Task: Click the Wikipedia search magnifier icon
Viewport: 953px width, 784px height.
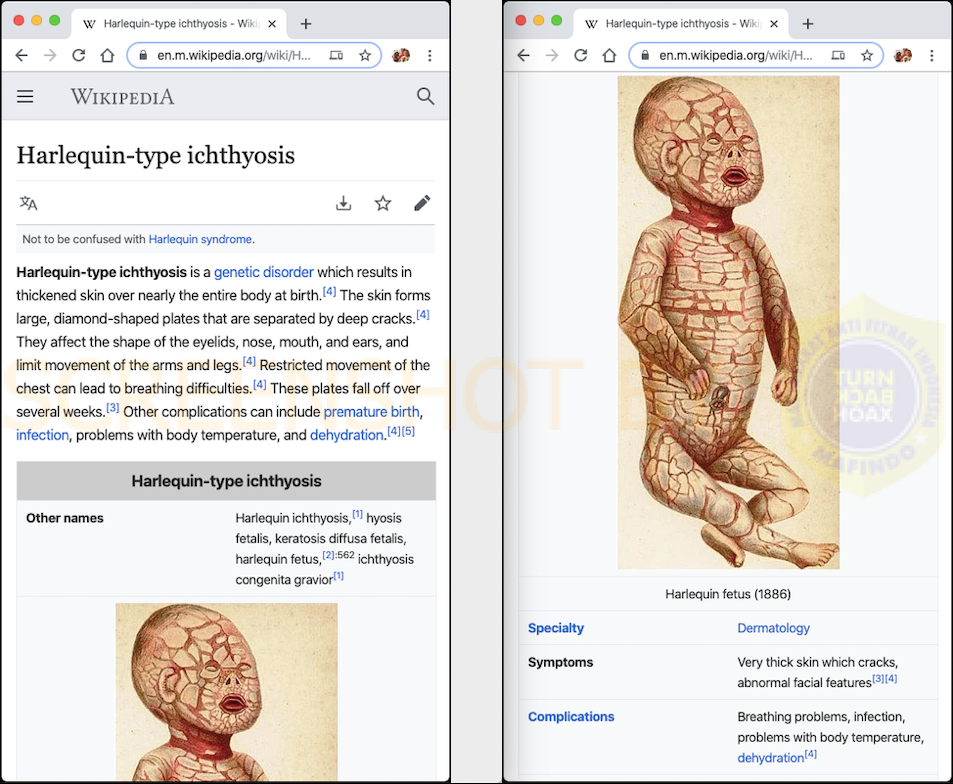Action: pyautogui.click(x=425, y=96)
